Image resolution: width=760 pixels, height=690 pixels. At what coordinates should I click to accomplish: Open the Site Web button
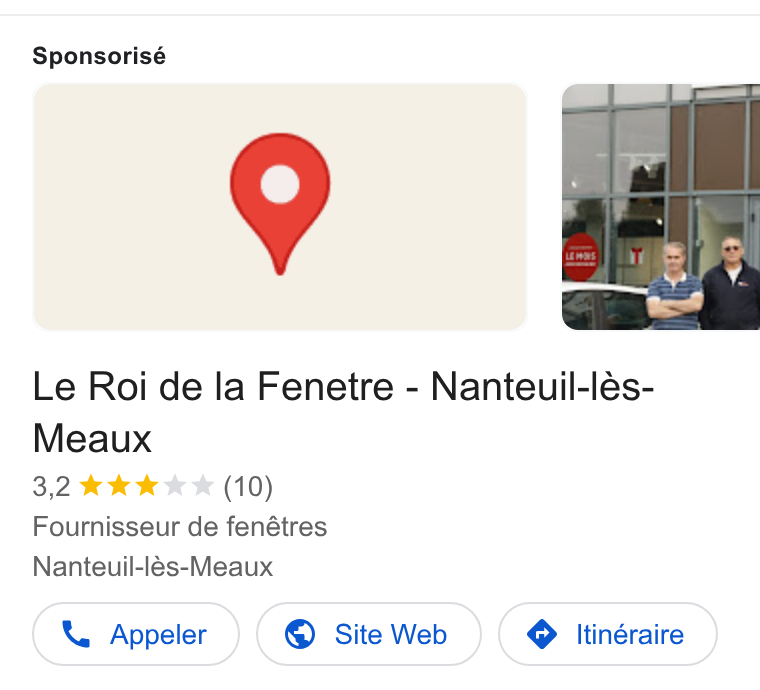pyautogui.click(x=369, y=634)
